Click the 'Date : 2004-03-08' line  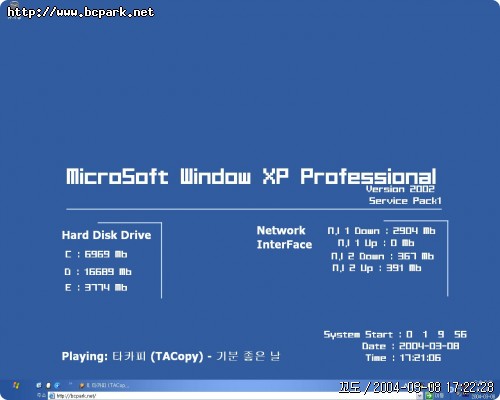(x=411, y=346)
